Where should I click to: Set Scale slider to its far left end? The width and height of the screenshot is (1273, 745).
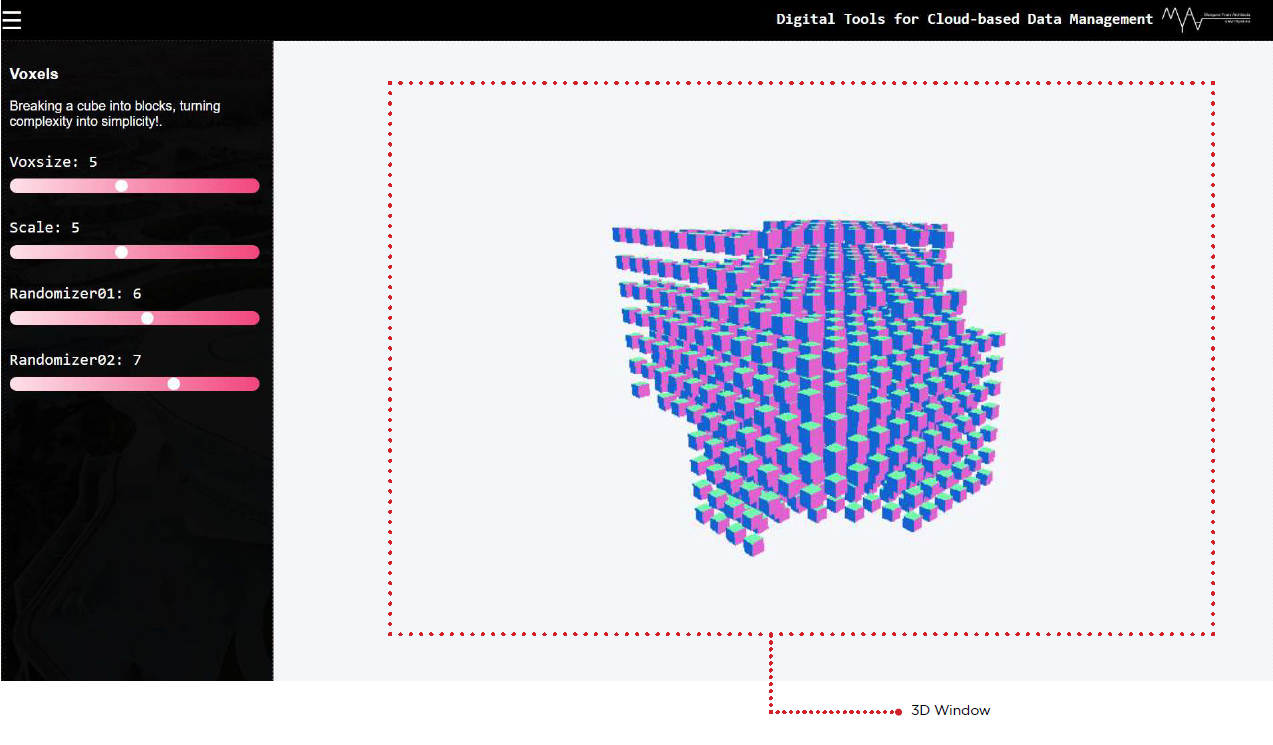coord(14,252)
